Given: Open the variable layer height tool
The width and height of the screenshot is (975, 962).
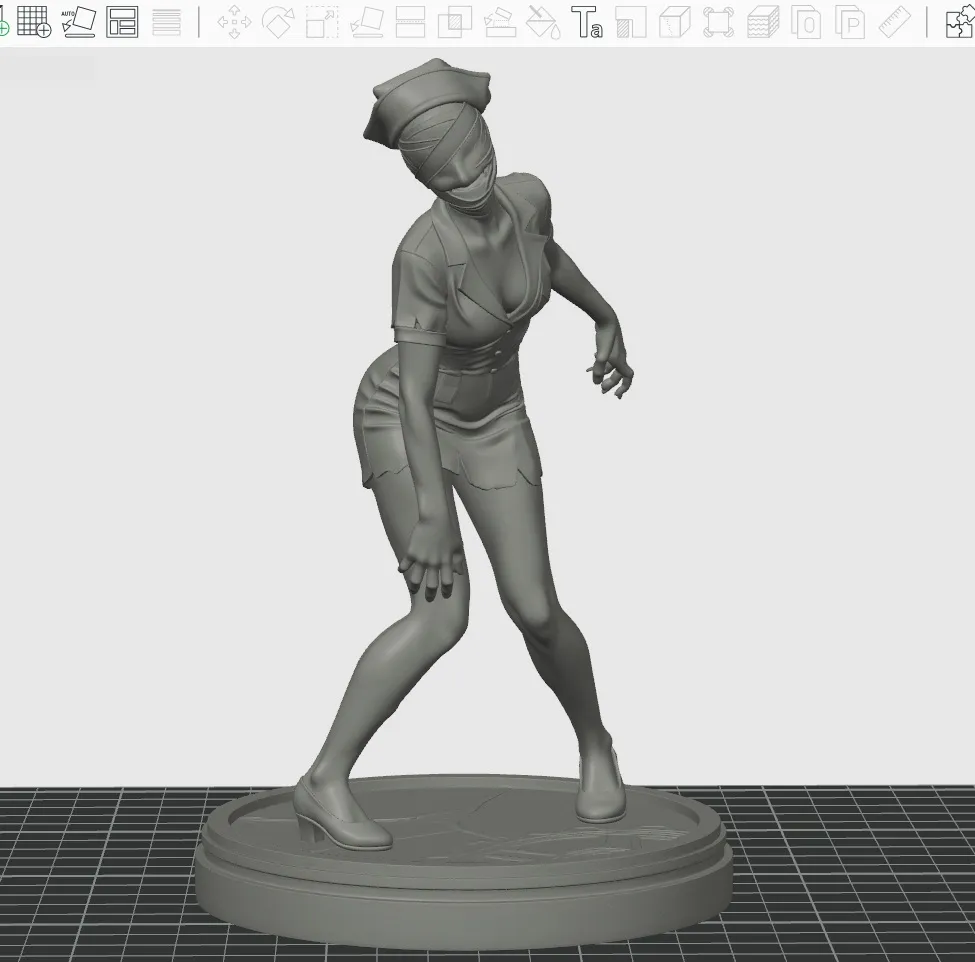Looking at the screenshot, I should pos(167,22).
